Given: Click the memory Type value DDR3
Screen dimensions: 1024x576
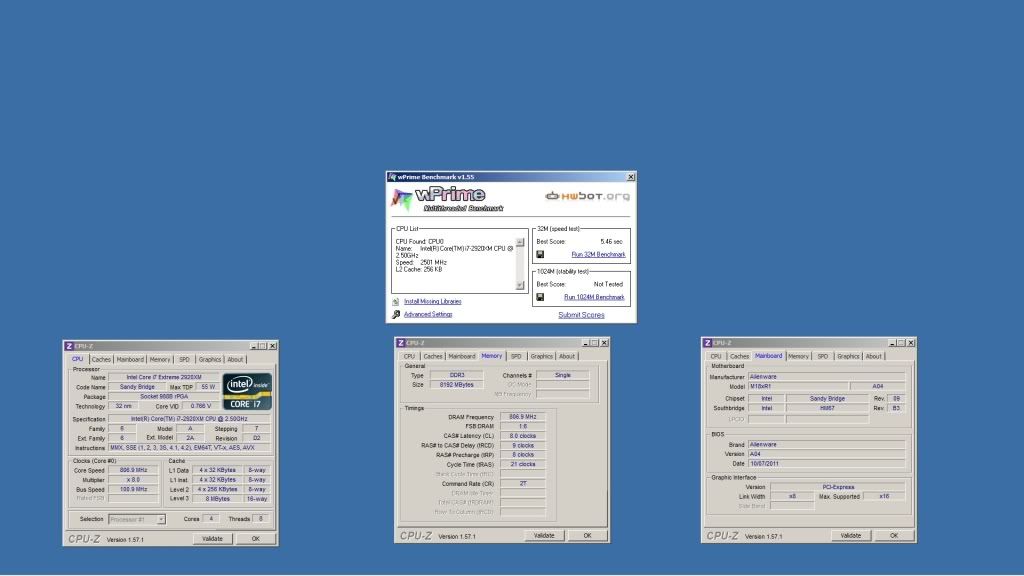Looking at the screenshot, I should point(456,376).
